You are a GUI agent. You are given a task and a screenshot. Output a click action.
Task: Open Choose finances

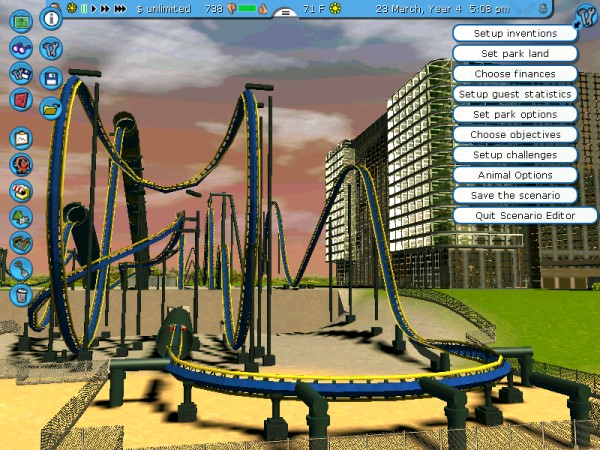(515, 74)
